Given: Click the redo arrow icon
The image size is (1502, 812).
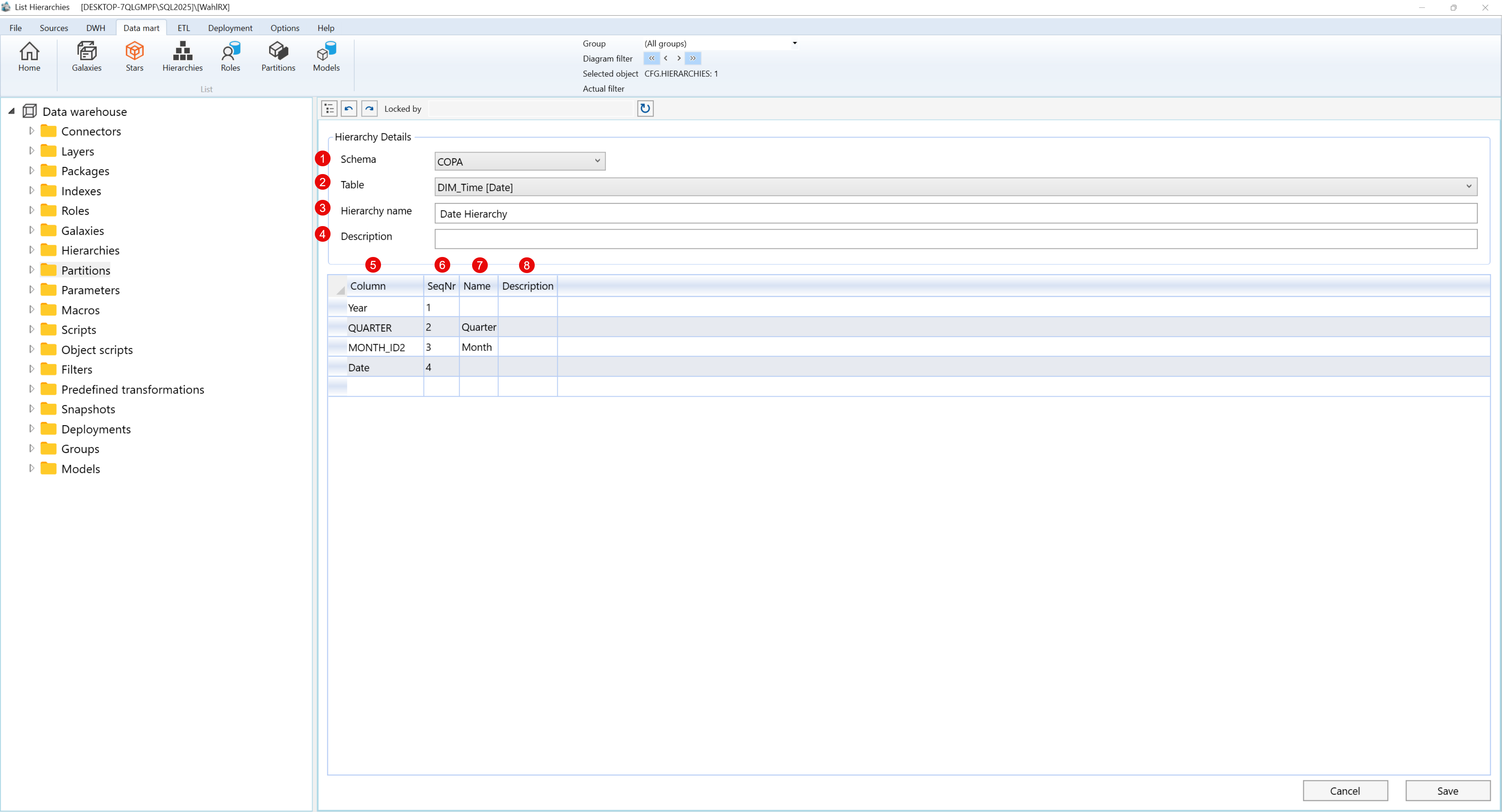Looking at the screenshot, I should coord(369,108).
